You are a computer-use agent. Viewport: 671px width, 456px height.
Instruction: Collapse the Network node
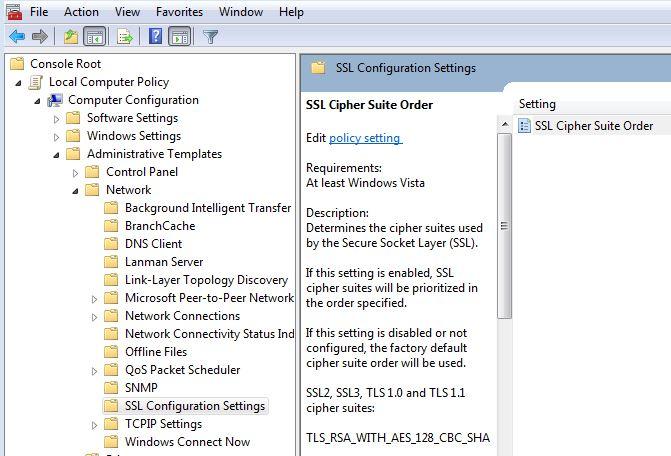(x=75, y=191)
